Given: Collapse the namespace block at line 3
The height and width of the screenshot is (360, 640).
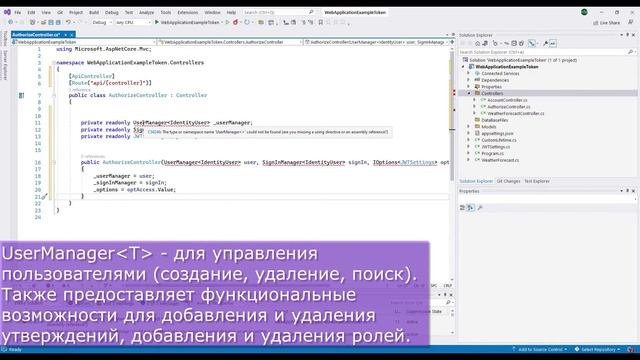Looking at the screenshot, I should (53, 63).
